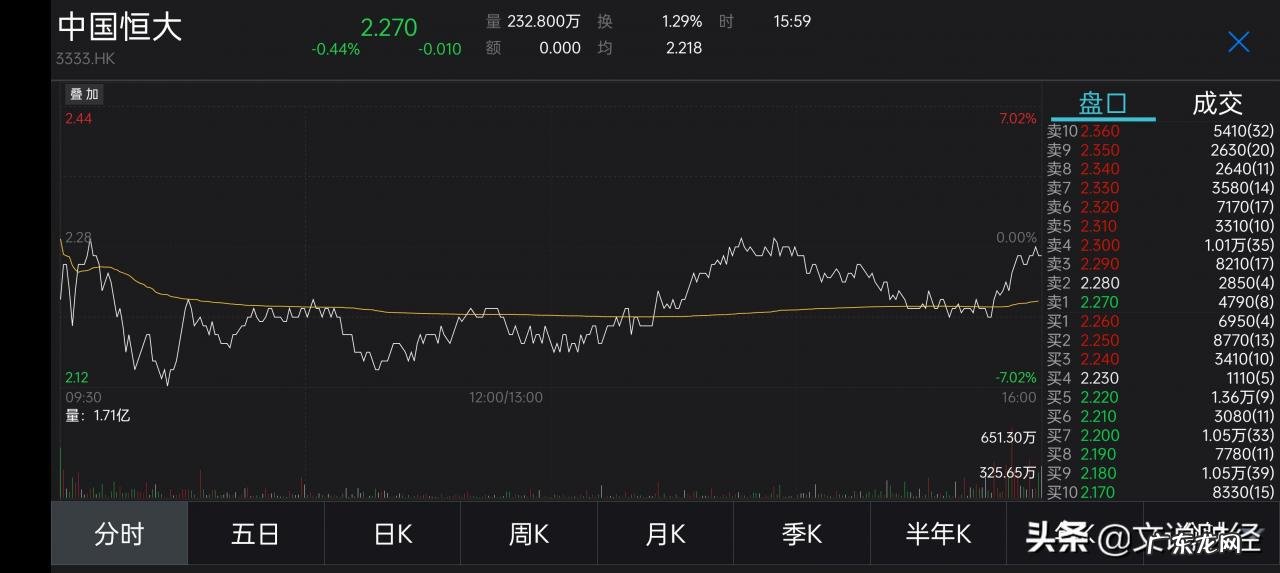
Task: Click the -7.02% lower percent label
Action: [1015, 378]
